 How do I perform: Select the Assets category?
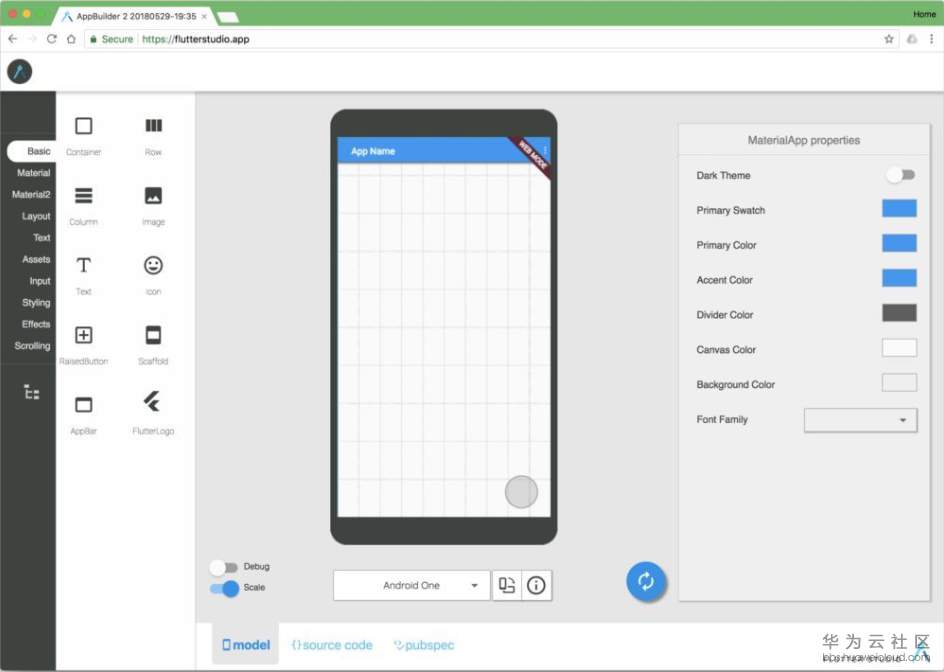[x=36, y=260]
